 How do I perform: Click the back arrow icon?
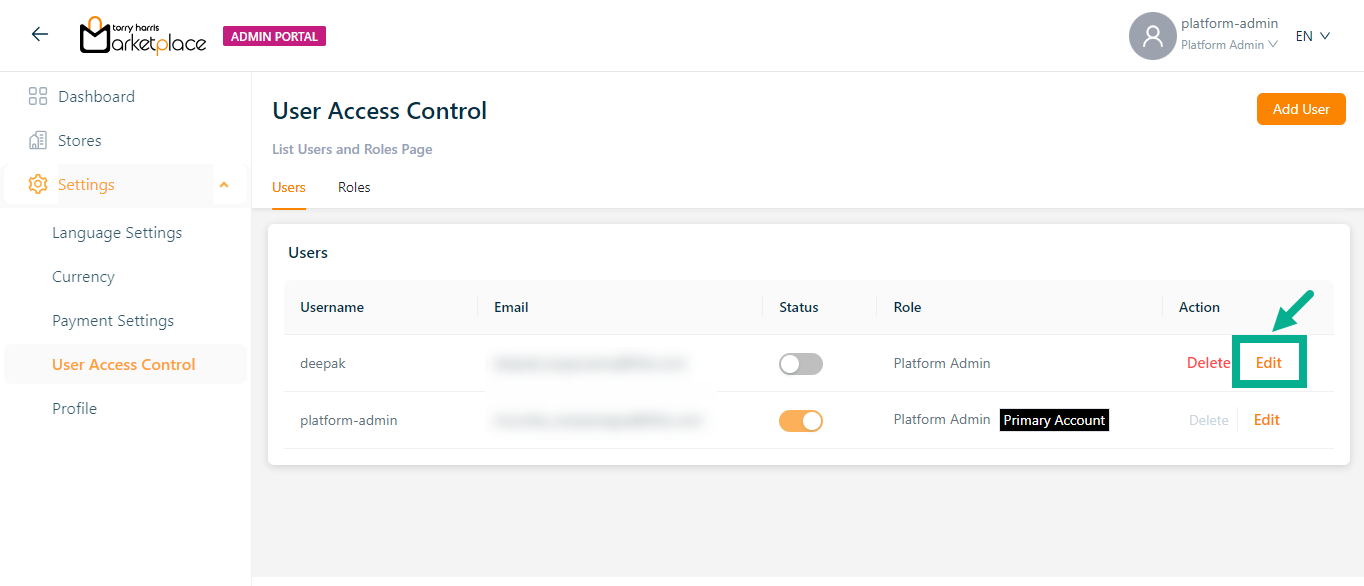tap(40, 35)
